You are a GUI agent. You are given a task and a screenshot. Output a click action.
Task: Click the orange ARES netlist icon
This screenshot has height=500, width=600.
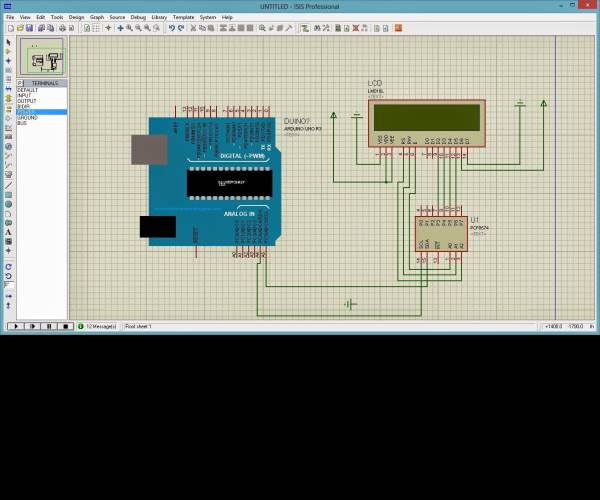398,28
